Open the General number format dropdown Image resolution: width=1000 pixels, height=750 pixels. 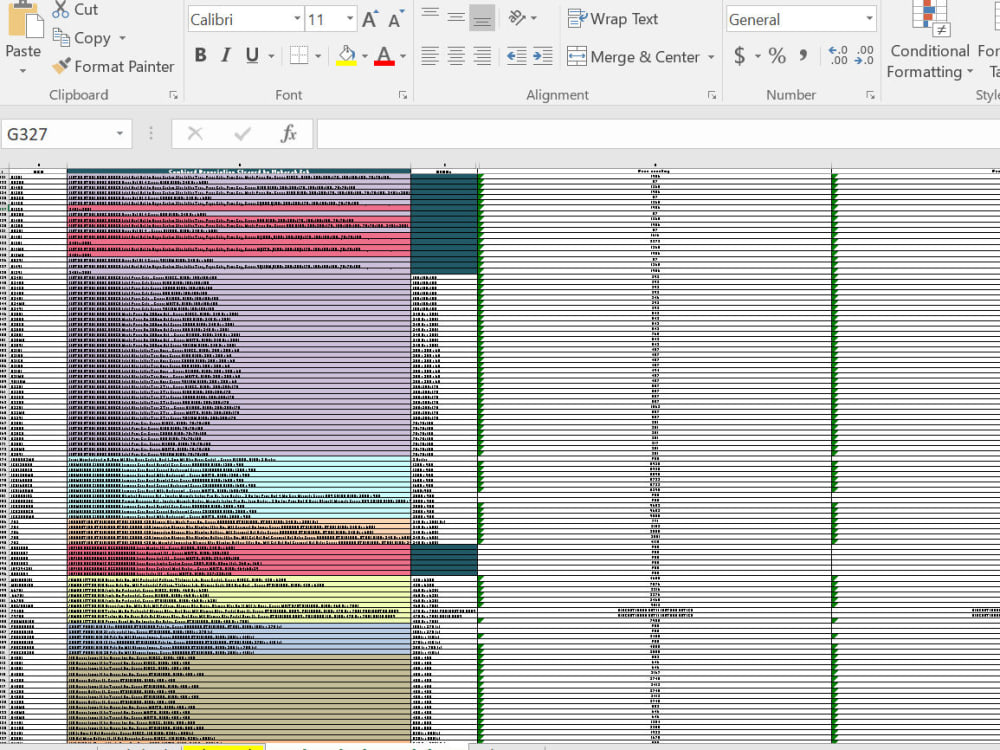(869, 19)
